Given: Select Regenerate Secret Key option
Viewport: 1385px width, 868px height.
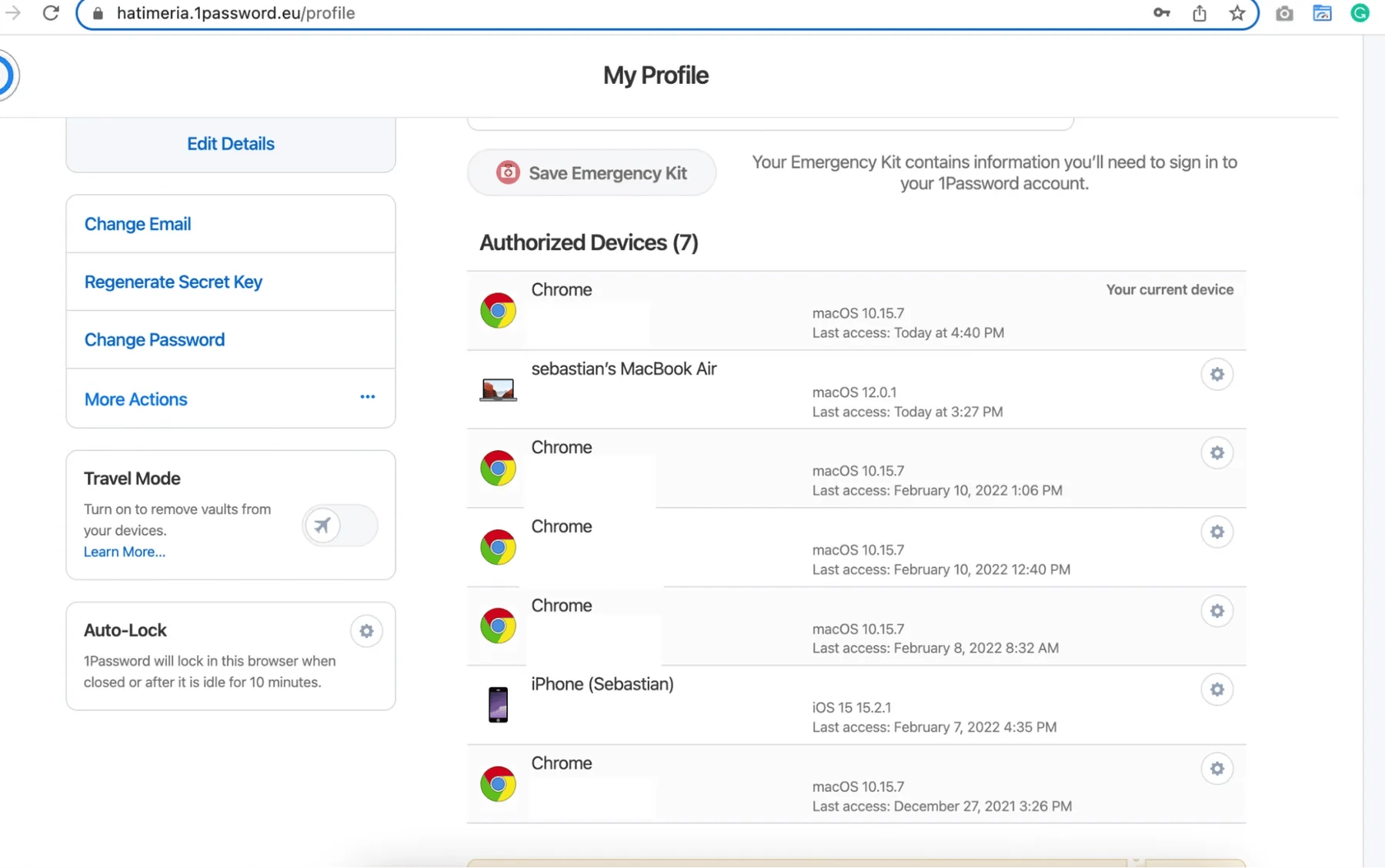Looking at the screenshot, I should (x=173, y=282).
